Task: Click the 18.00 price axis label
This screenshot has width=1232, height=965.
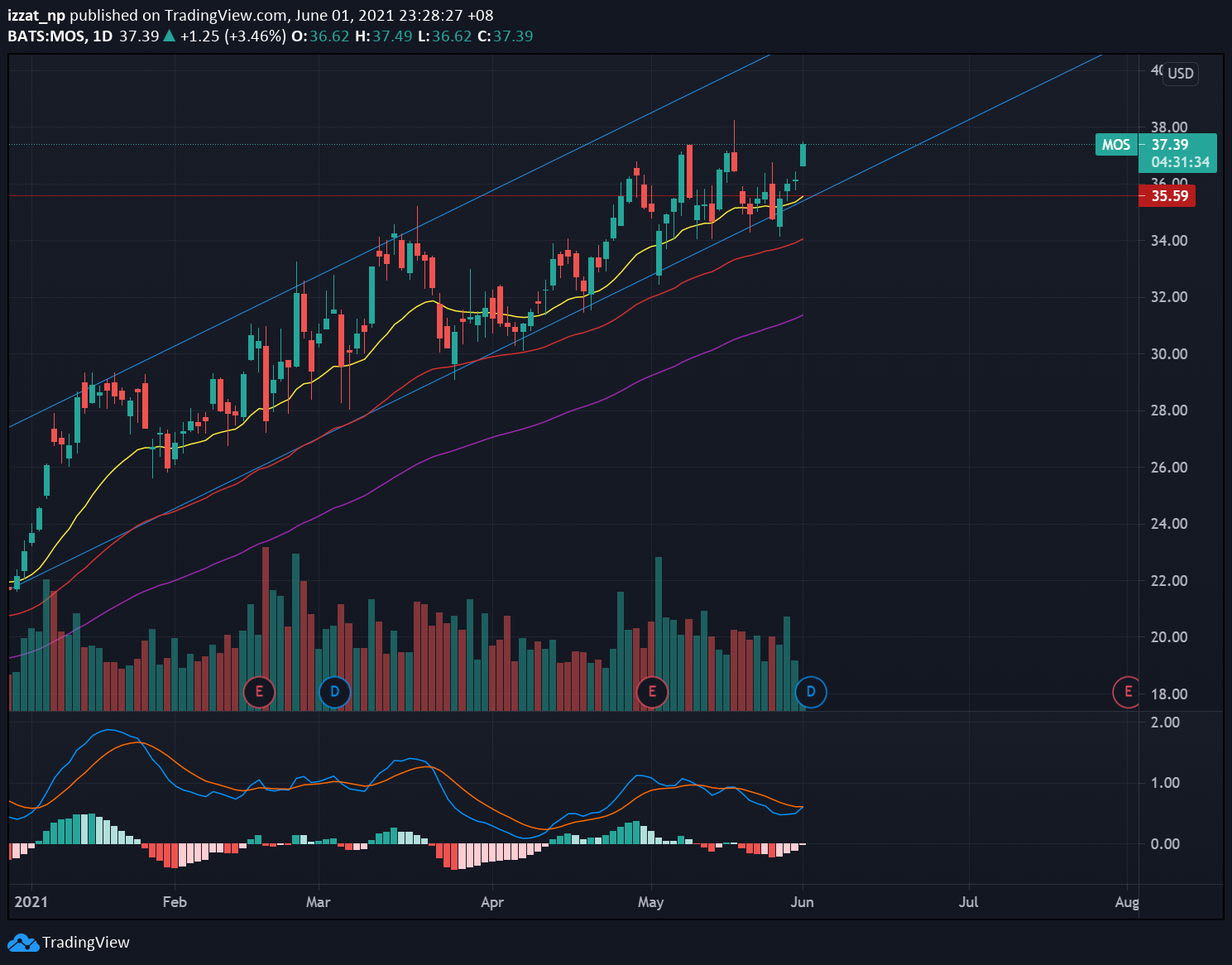Action: pyautogui.click(x=1169, y=694)
